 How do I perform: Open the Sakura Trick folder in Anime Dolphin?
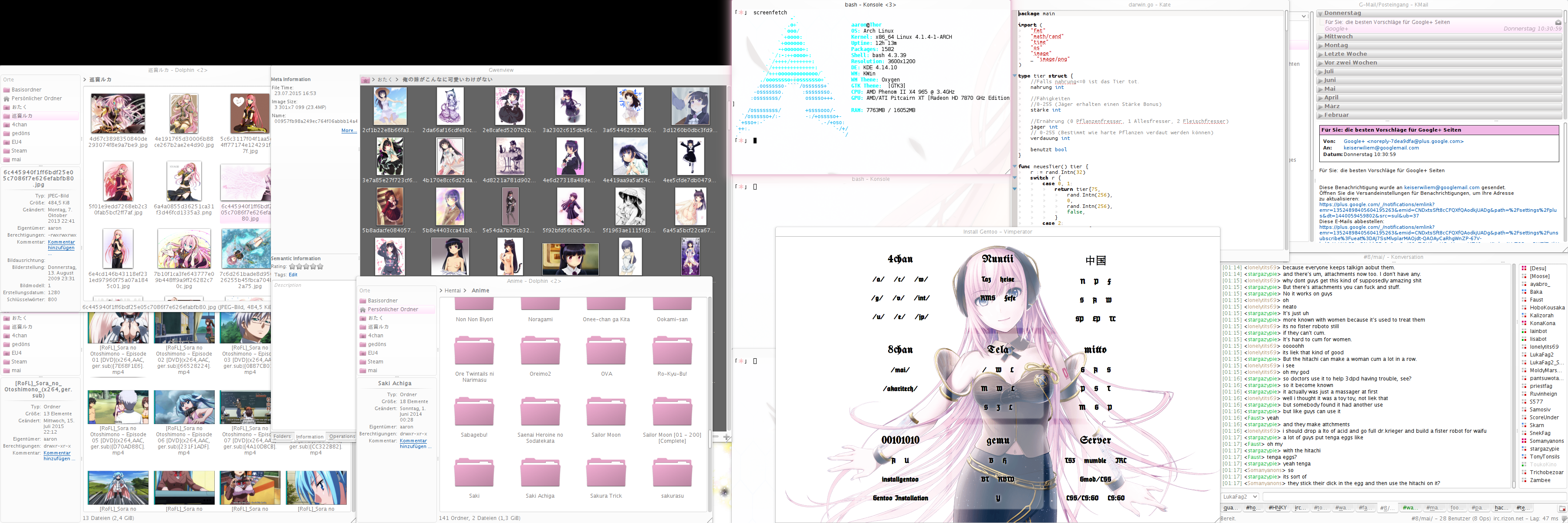point(606,479)
